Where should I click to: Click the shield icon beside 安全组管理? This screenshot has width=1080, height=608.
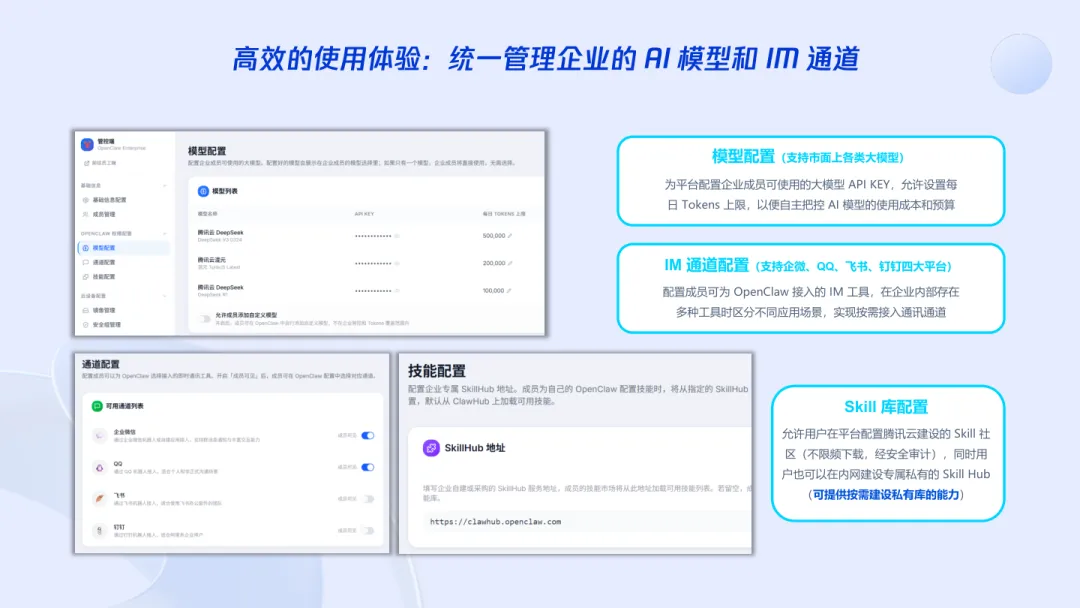pos(85,325)
